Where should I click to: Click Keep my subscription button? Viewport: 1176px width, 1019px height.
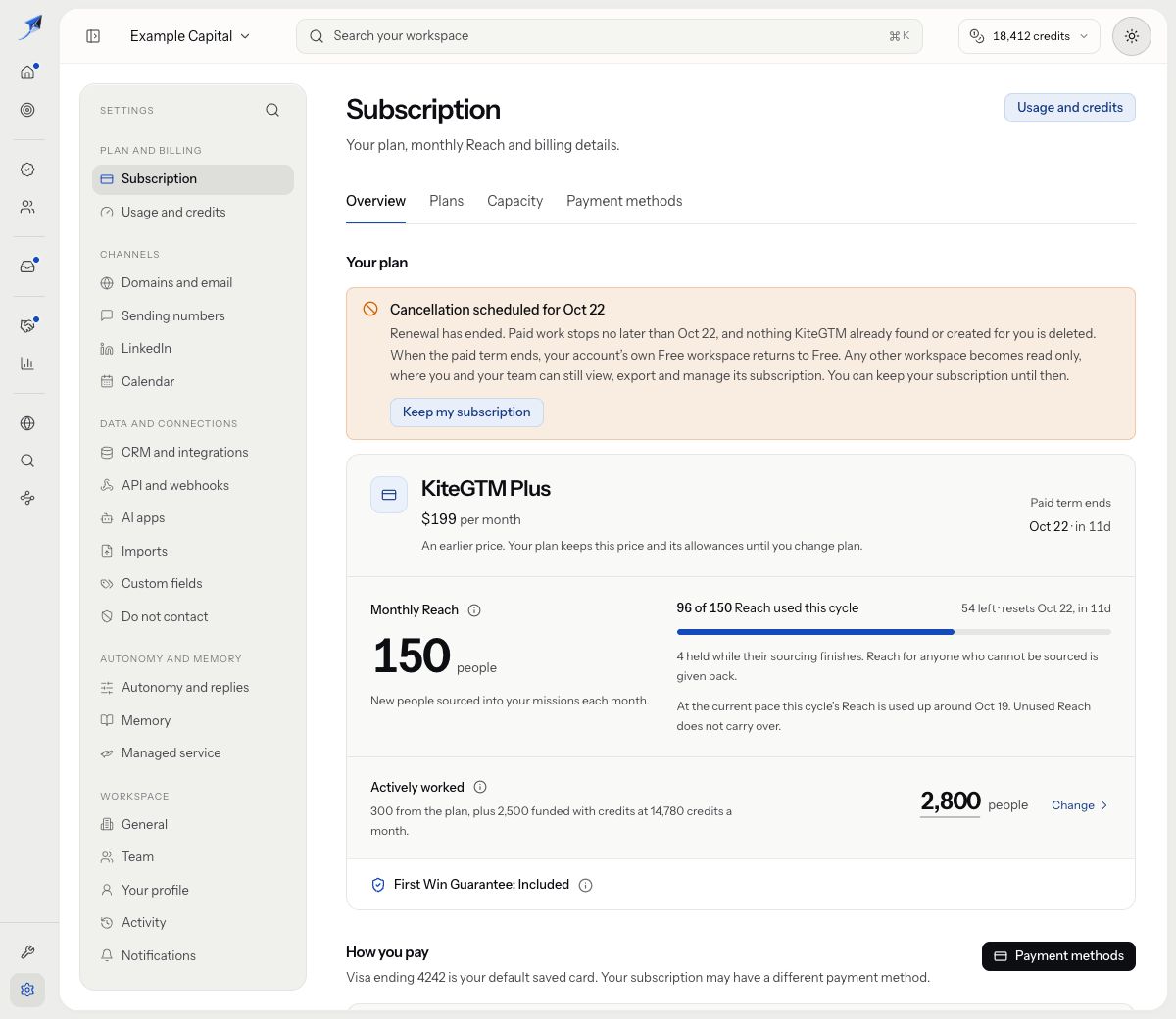coord(466,412)
